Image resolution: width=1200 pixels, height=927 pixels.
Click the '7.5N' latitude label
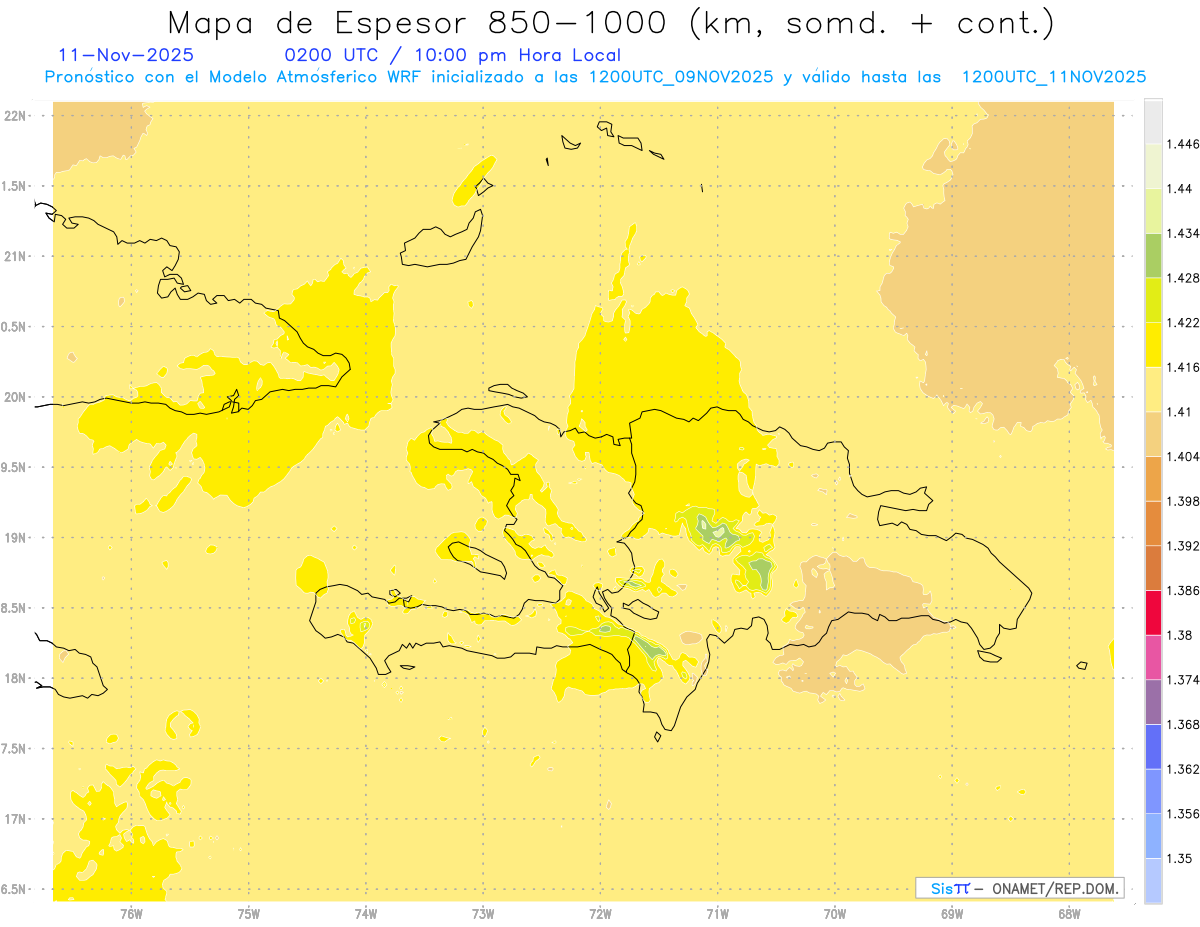tap(14, 749)
